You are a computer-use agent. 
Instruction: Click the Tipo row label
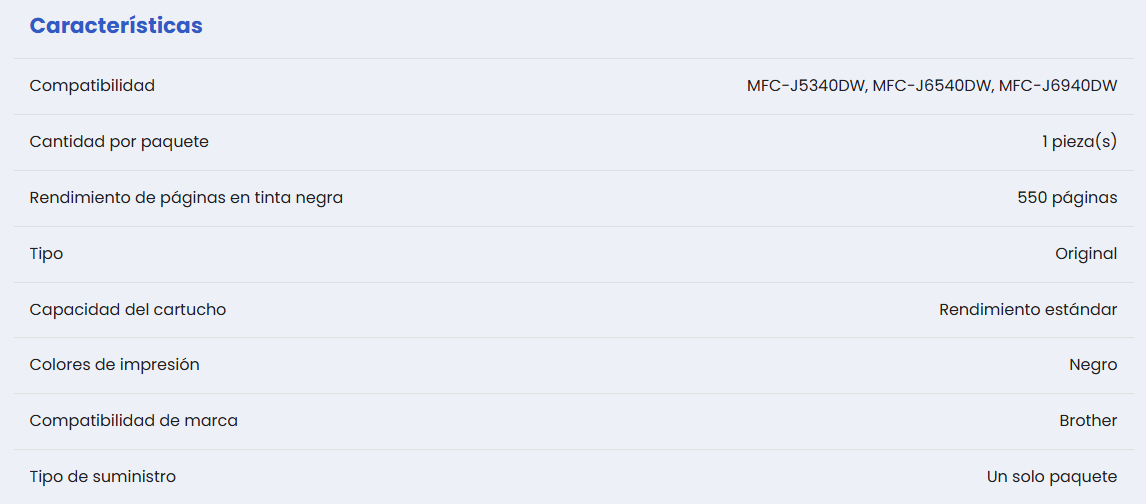pyautogui.click(x=46, y=254)
